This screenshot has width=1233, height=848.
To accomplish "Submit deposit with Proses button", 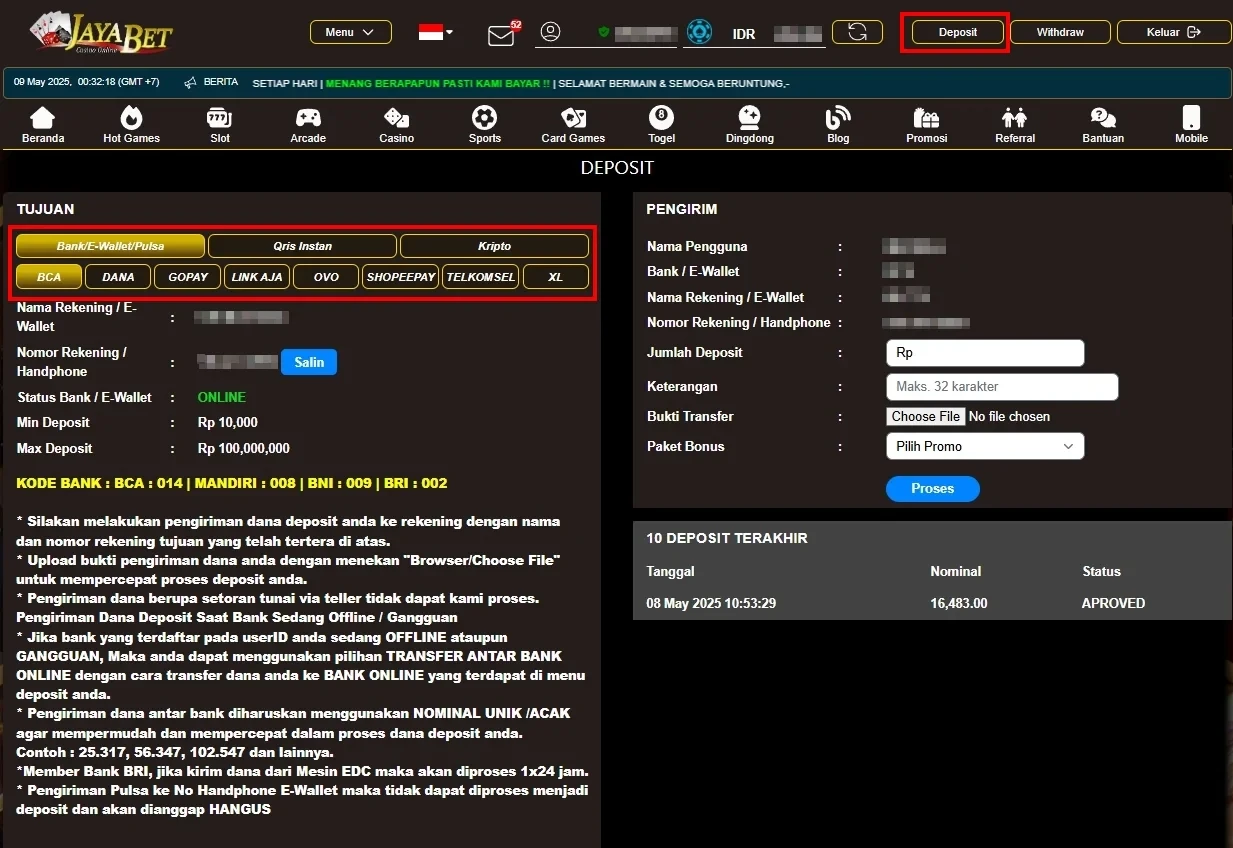I will 932,488.
